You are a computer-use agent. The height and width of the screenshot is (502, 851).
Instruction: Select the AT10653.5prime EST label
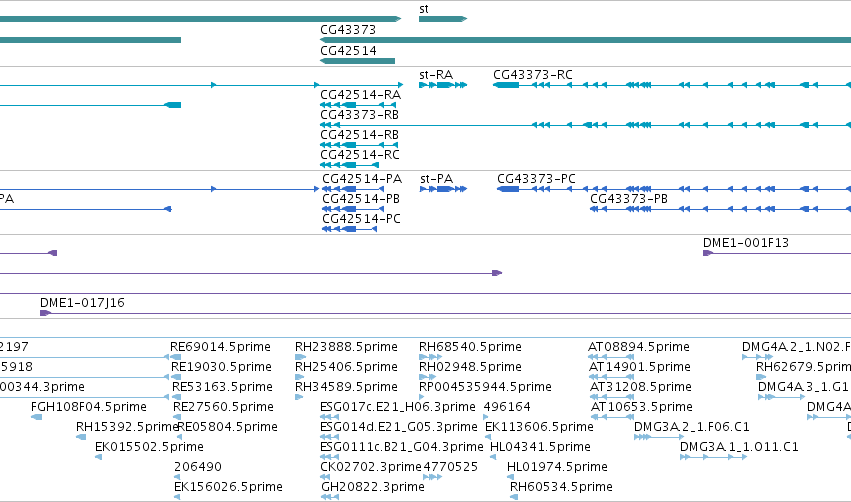coord(642,407)
